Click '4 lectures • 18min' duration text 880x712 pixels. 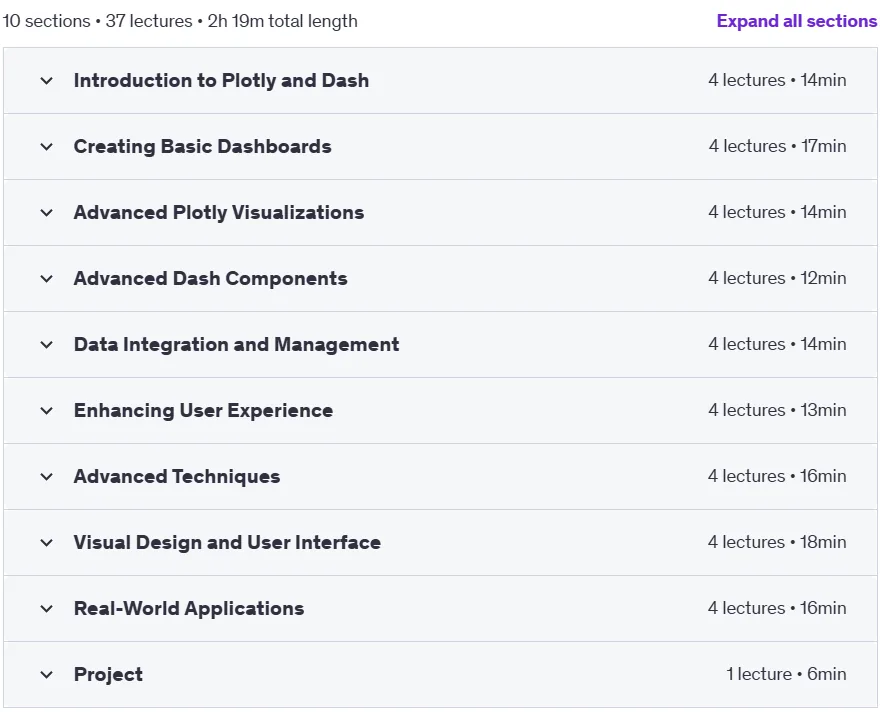[x=777, y=542]
